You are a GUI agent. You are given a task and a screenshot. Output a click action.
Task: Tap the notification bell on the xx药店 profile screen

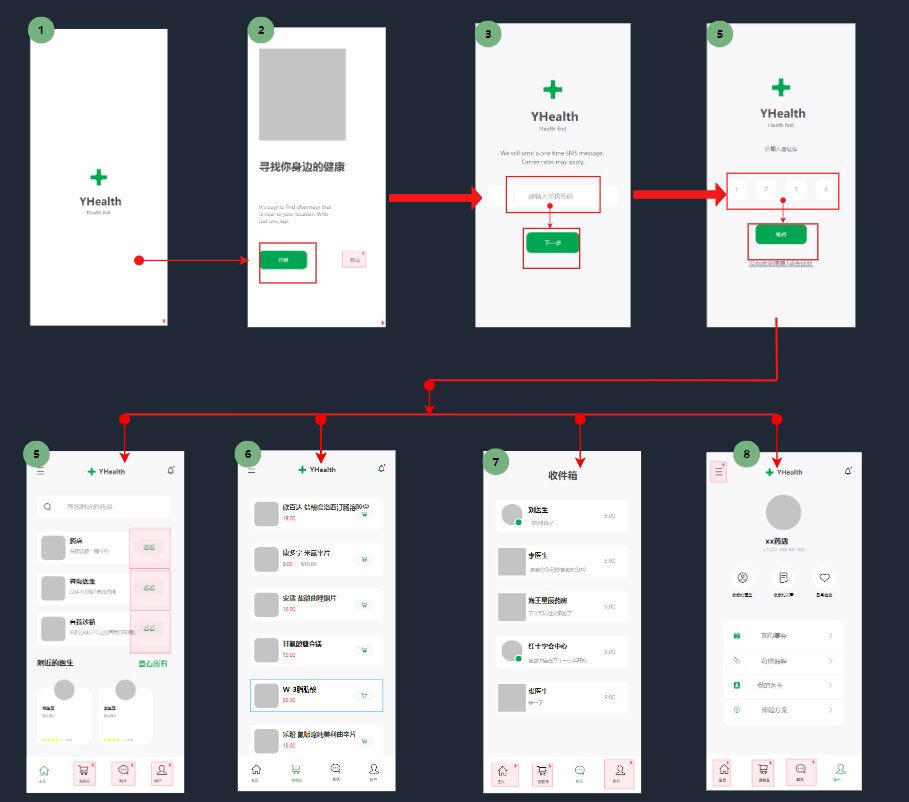point(848,471)
